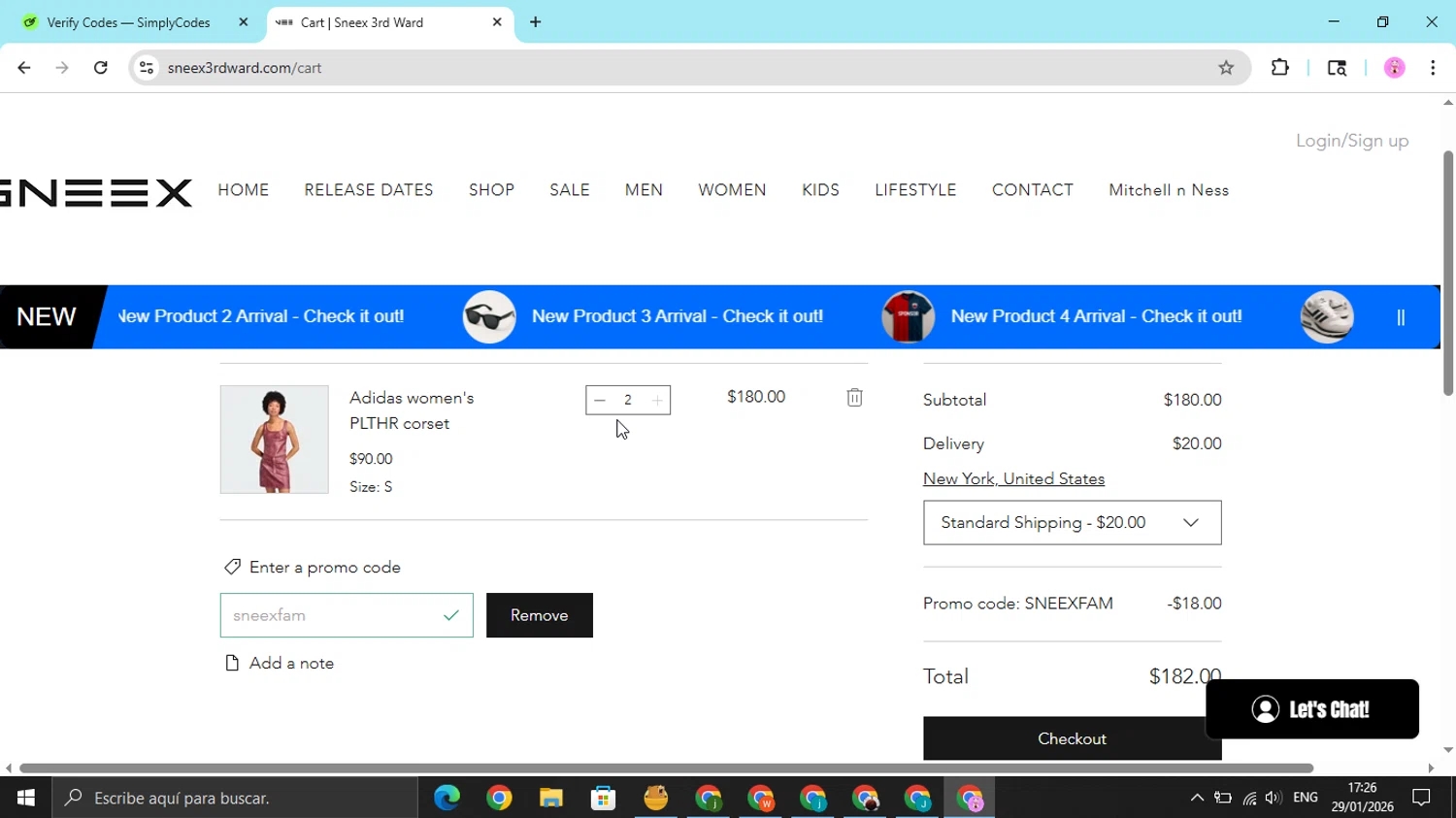Image resolution: width=1456 pixels, height=818 pixels.
Task: Click jersey thumbnail in ticker
Action: (x=908, y=317)
